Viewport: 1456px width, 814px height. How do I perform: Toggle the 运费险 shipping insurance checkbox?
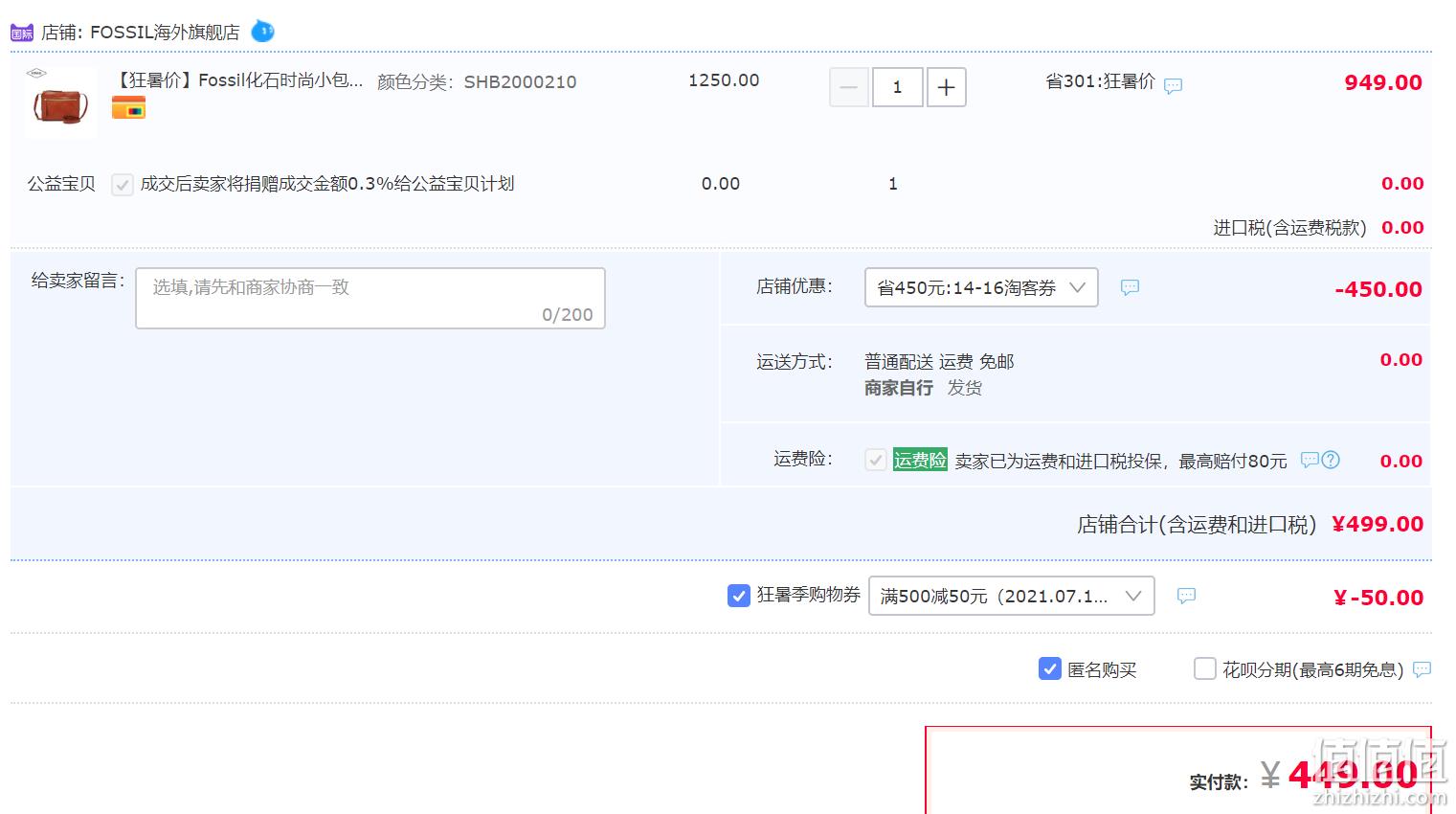875,461
